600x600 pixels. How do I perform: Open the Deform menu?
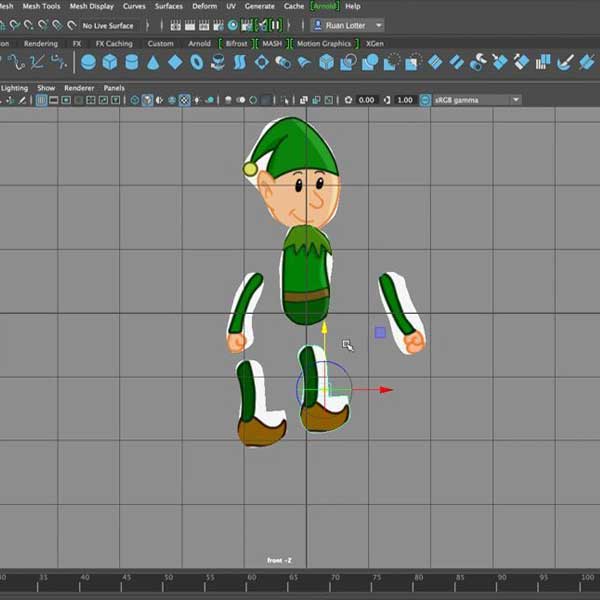pyautogui.click(x=204, y=6)
